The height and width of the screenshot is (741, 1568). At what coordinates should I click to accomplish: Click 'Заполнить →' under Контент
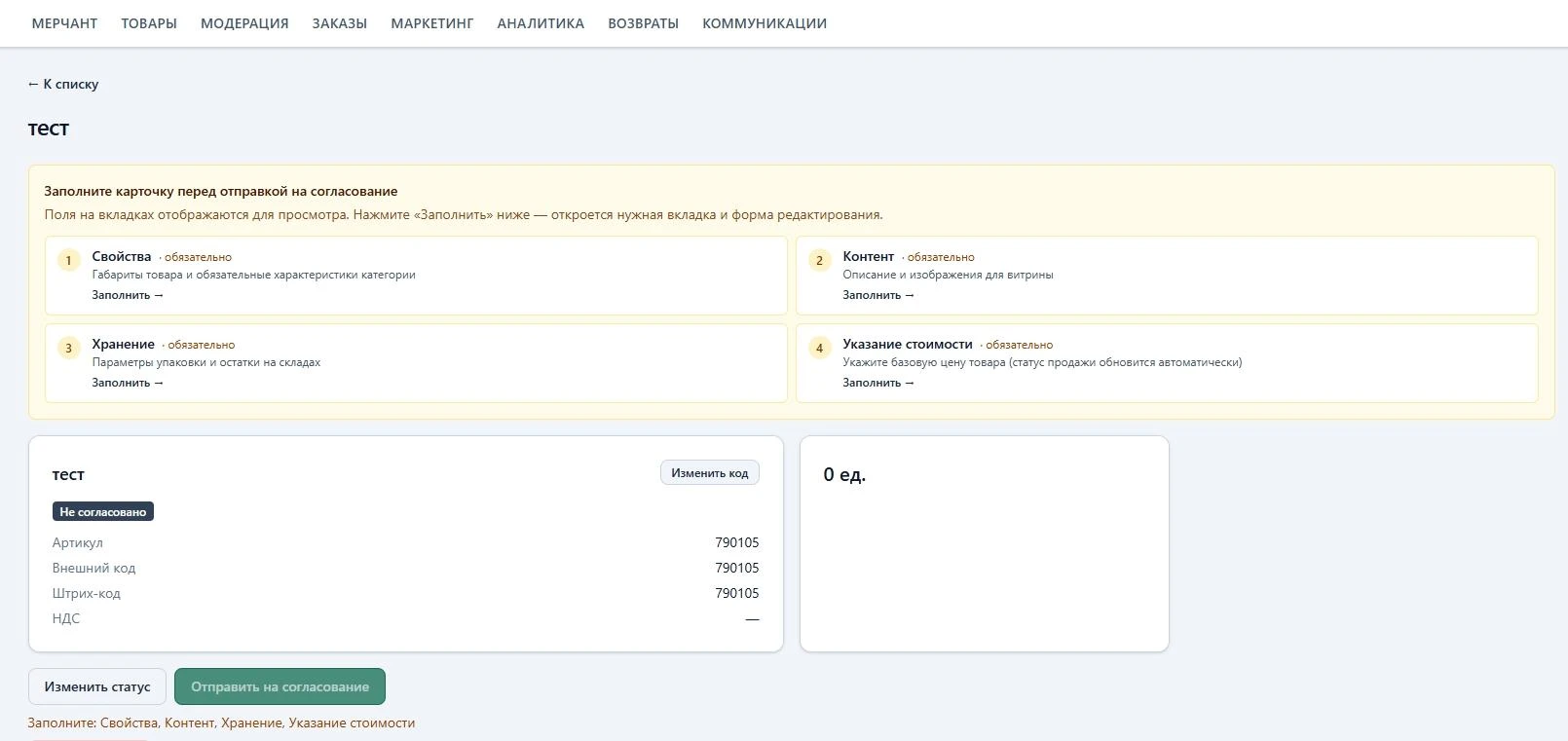(x=878, y=295)
